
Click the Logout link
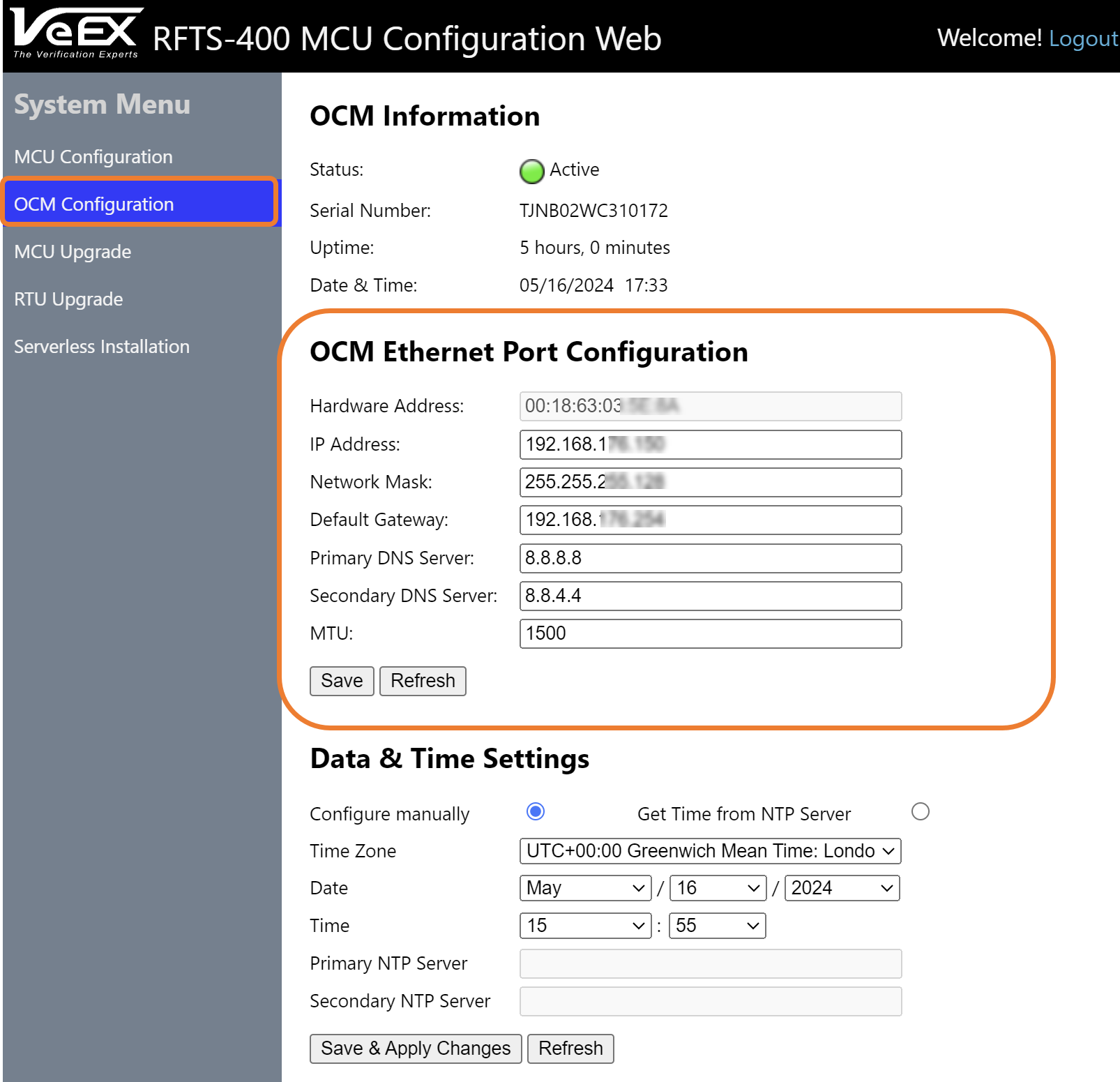coord(1084,38)
